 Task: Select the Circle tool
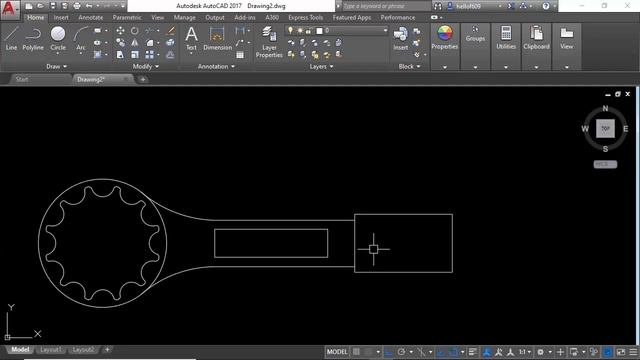pos(58,39)
